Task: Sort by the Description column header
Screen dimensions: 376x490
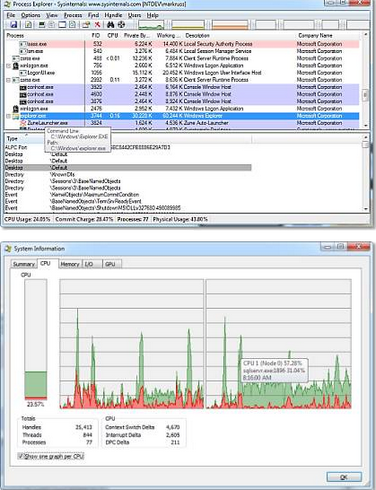Action: [239, 35]
